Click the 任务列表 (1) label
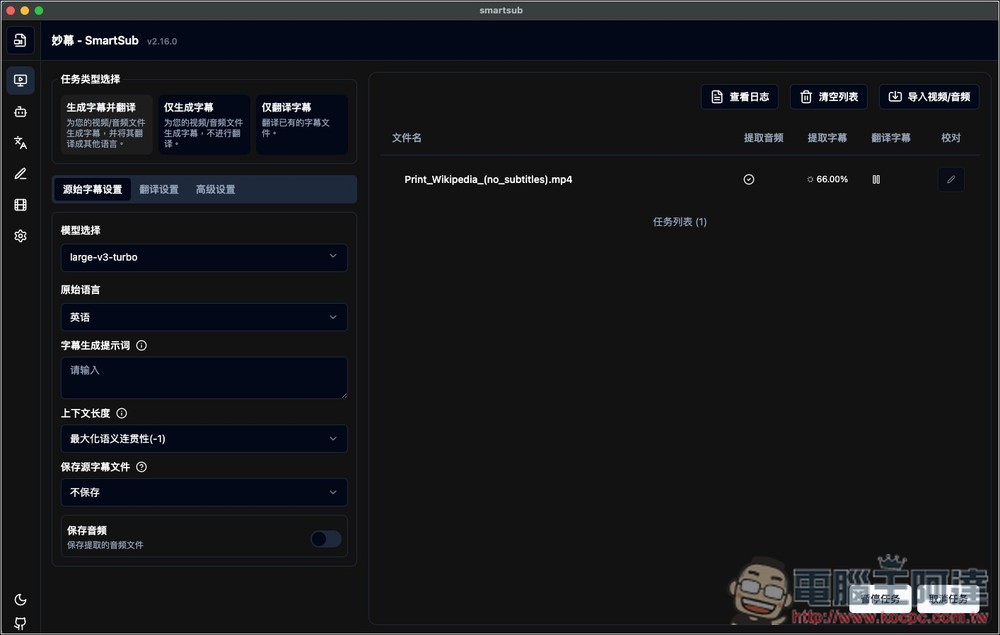Screen dimensions: 1000x635 pyautogui.click(x=680, y=222)
